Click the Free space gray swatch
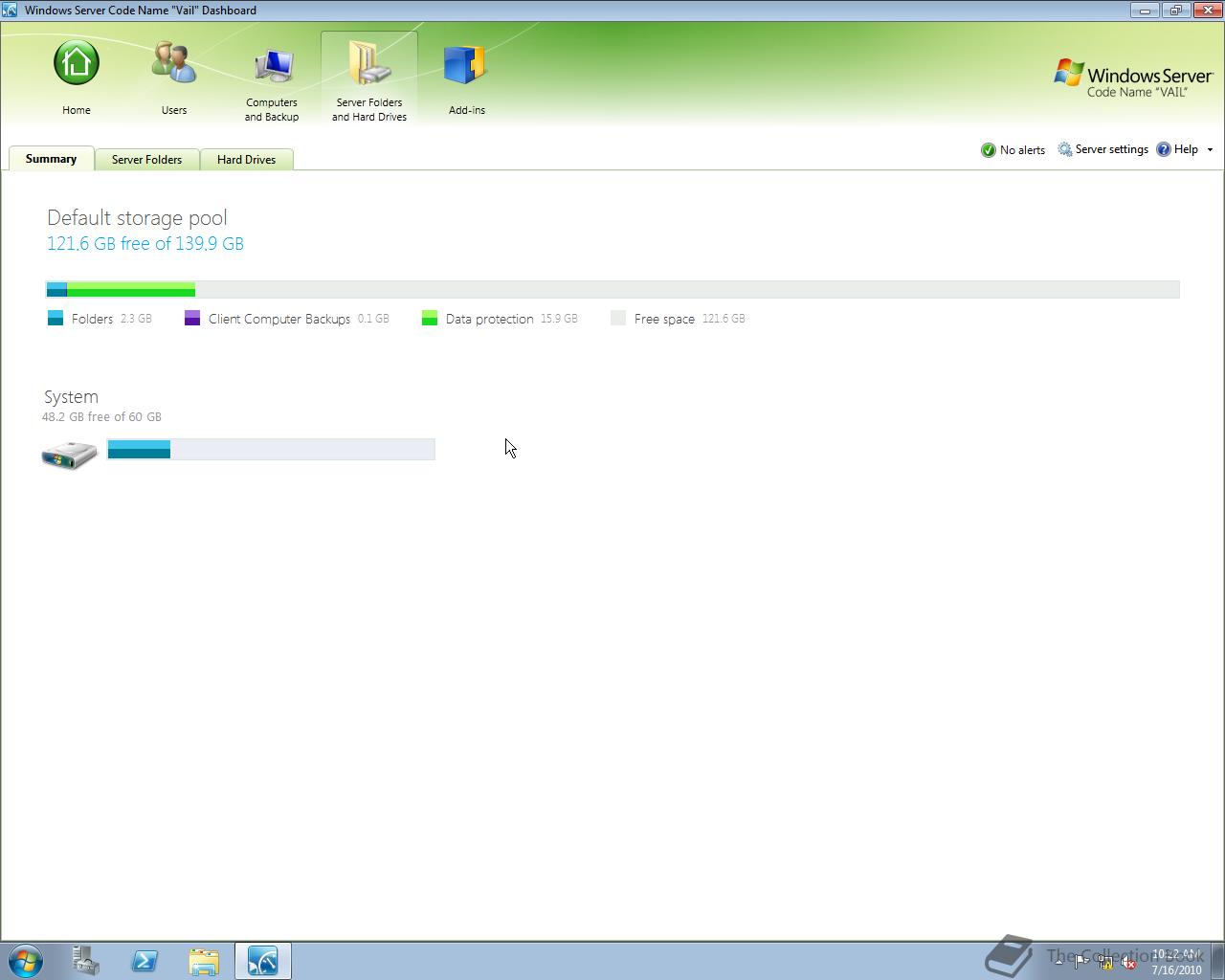This screenshot has height=980, width=1225. [618, 318]
